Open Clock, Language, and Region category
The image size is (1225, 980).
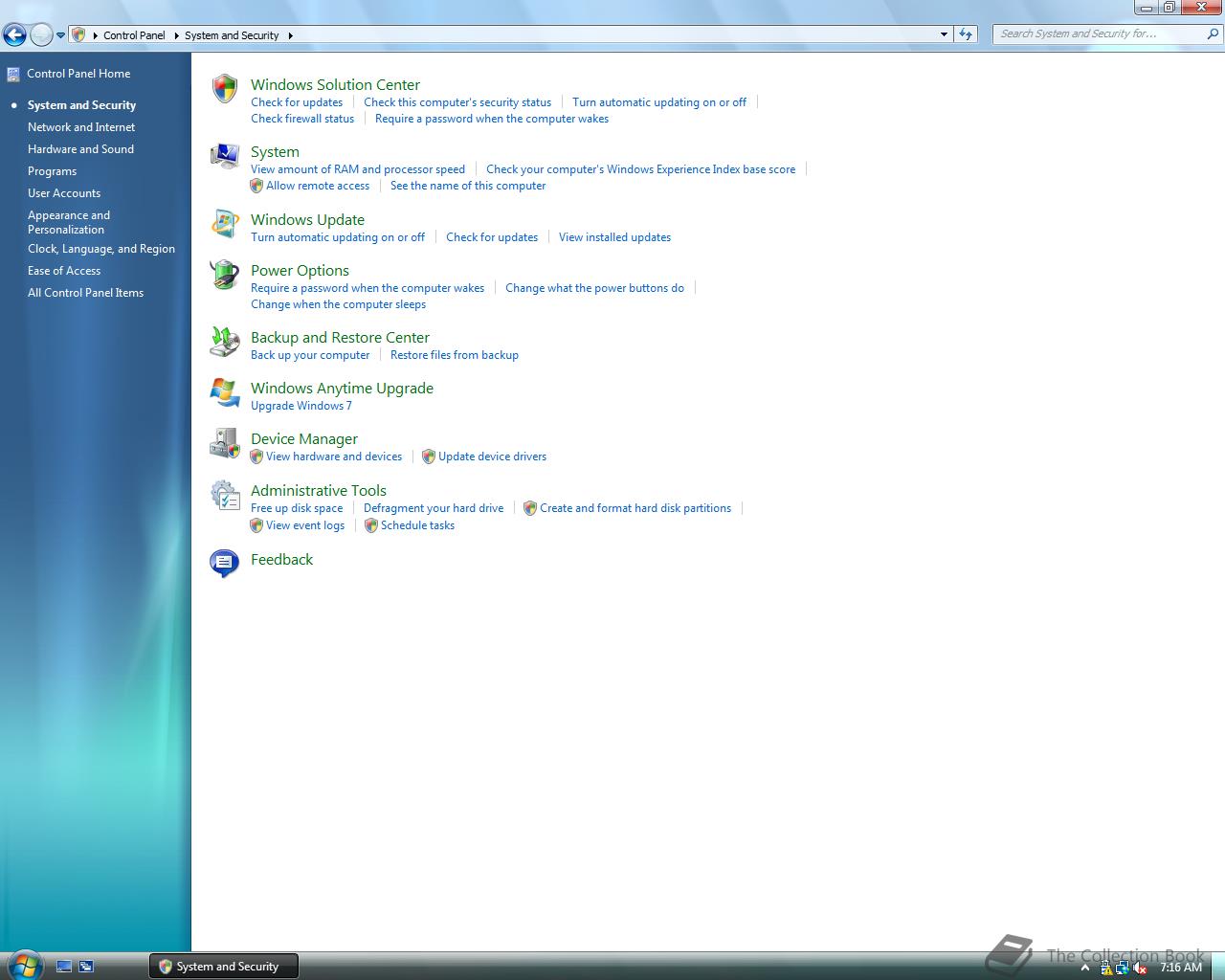pyautogui.click(x=101, y=249)
